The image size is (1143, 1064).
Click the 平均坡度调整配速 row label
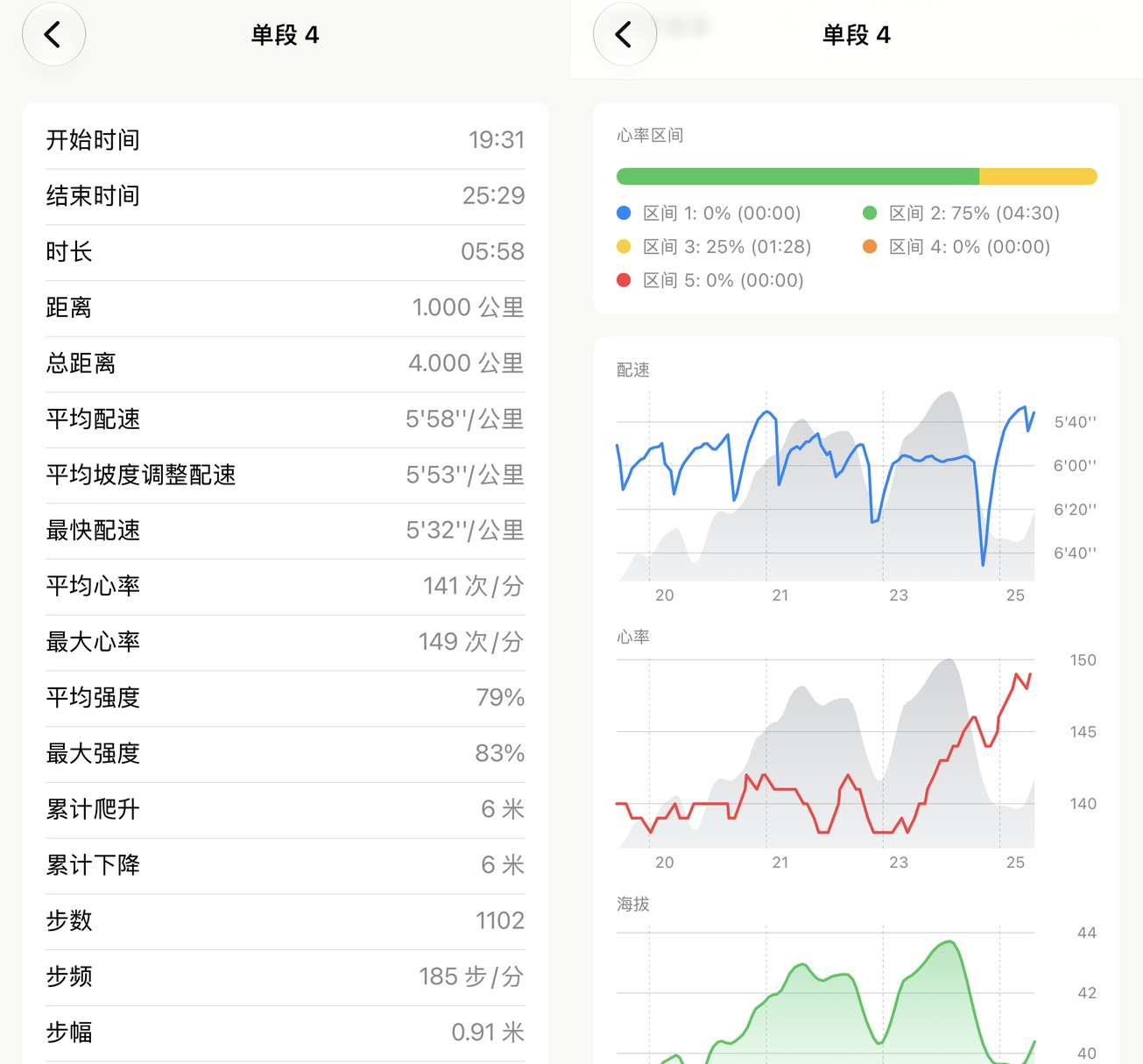[141, 475]
